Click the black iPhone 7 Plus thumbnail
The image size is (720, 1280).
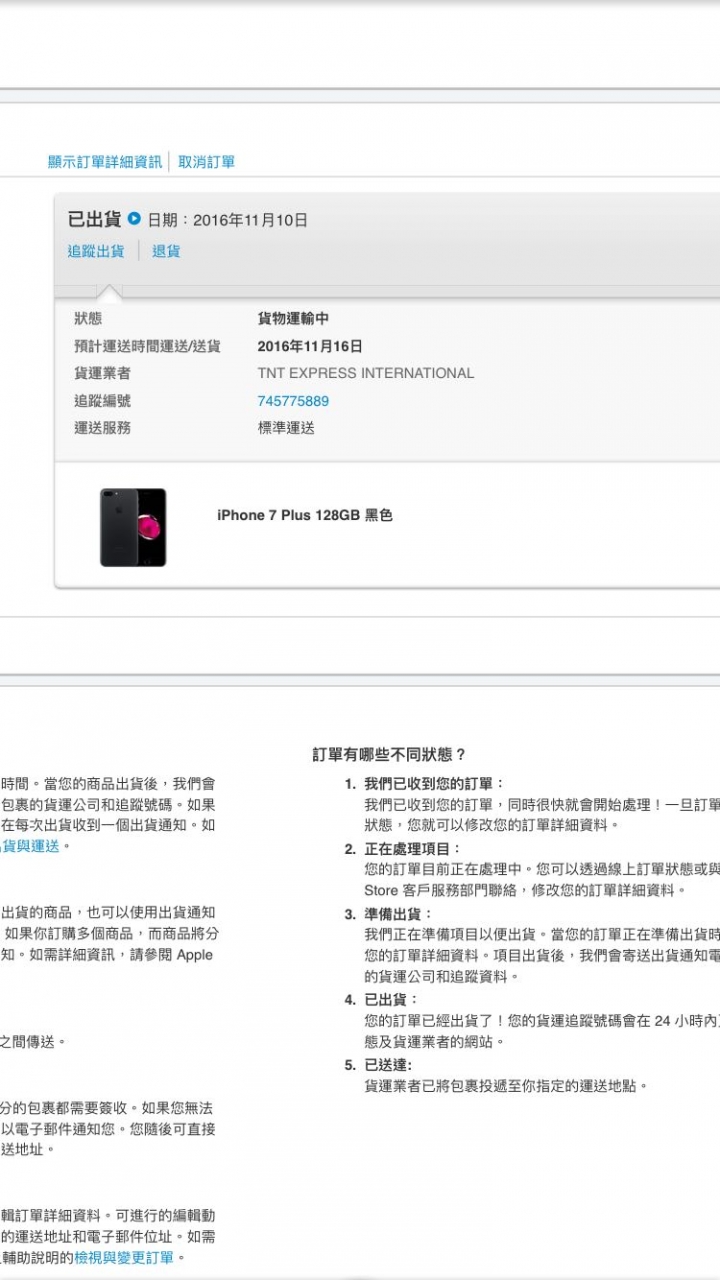pyautogui.click(x=133, y=527)
